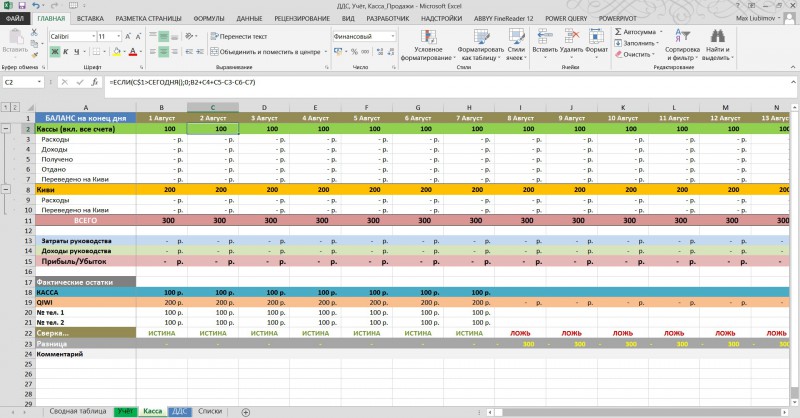
Task: Collapse the Киви group with outline minus
Action: [6, 189]
